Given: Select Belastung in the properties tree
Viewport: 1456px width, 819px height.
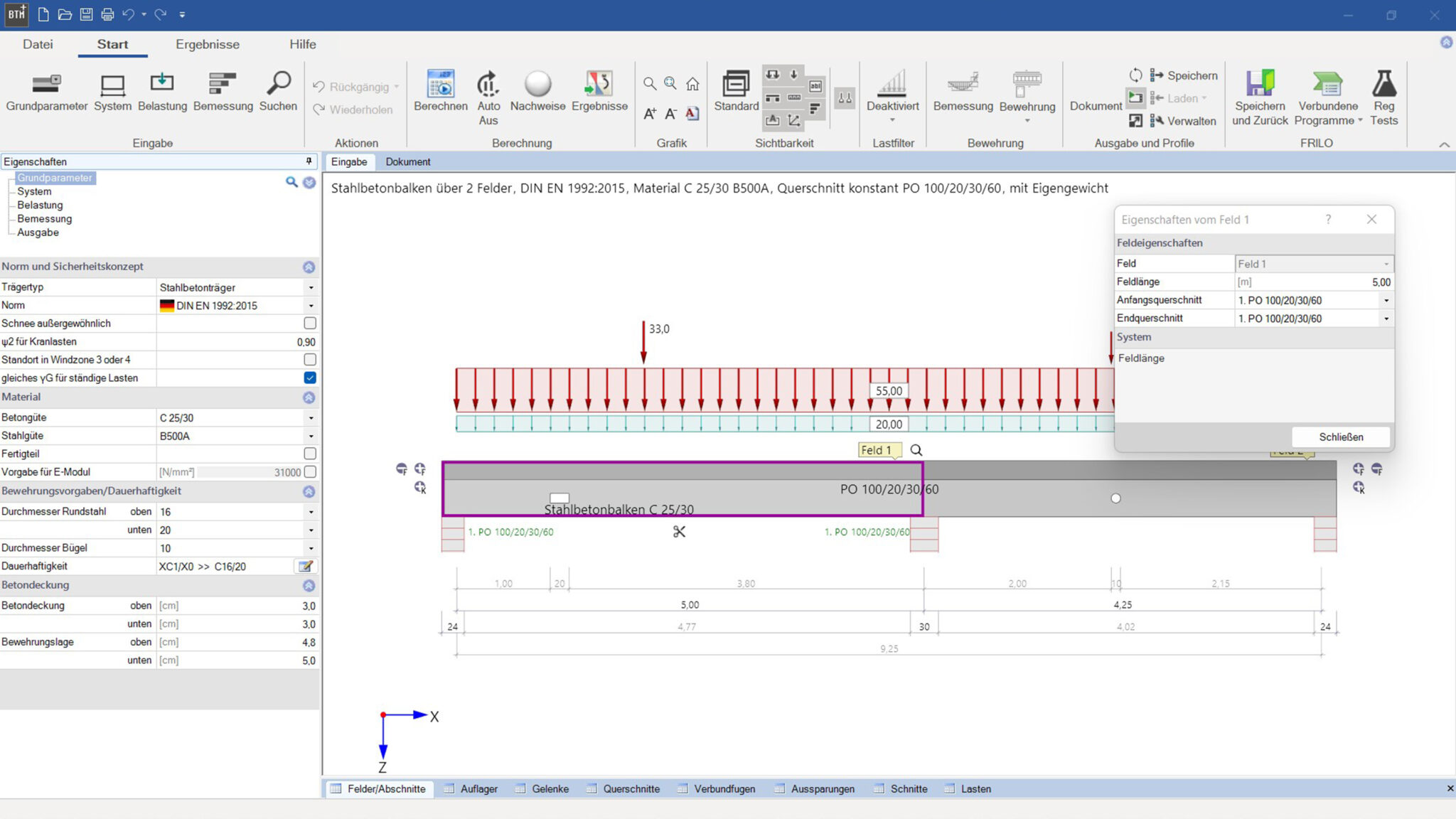Looking at the screenshot, I should [40, 205].
